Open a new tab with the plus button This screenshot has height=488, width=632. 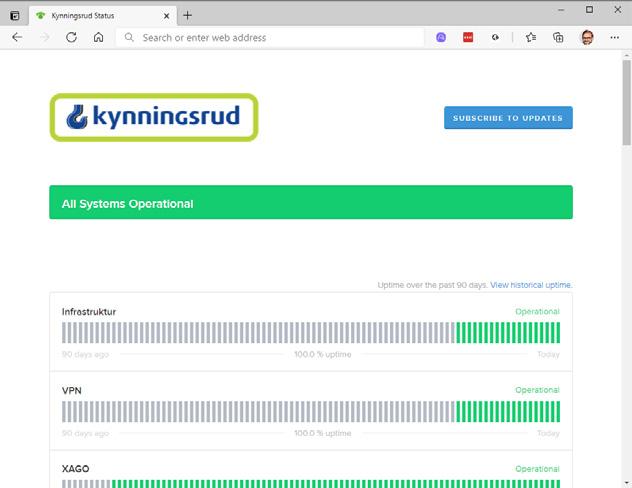point(187,16)
